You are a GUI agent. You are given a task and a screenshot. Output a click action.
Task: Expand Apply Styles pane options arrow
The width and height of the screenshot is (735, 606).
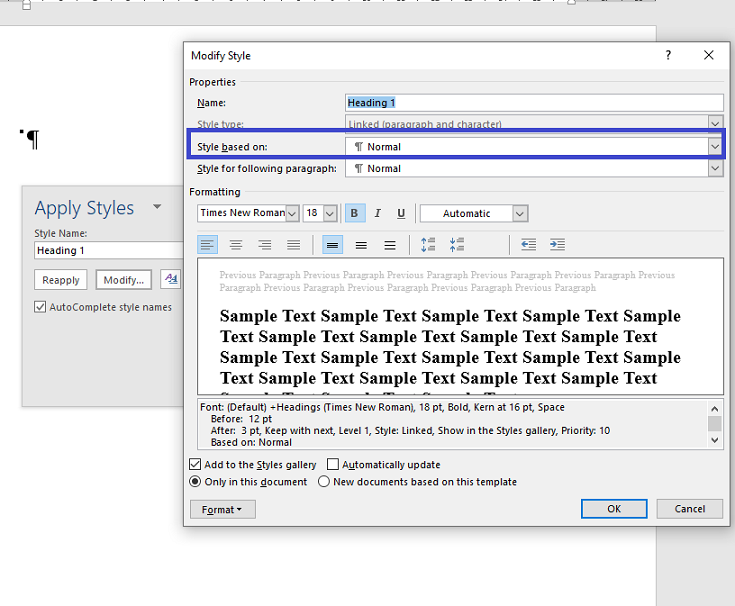click(x=157, y=206)
